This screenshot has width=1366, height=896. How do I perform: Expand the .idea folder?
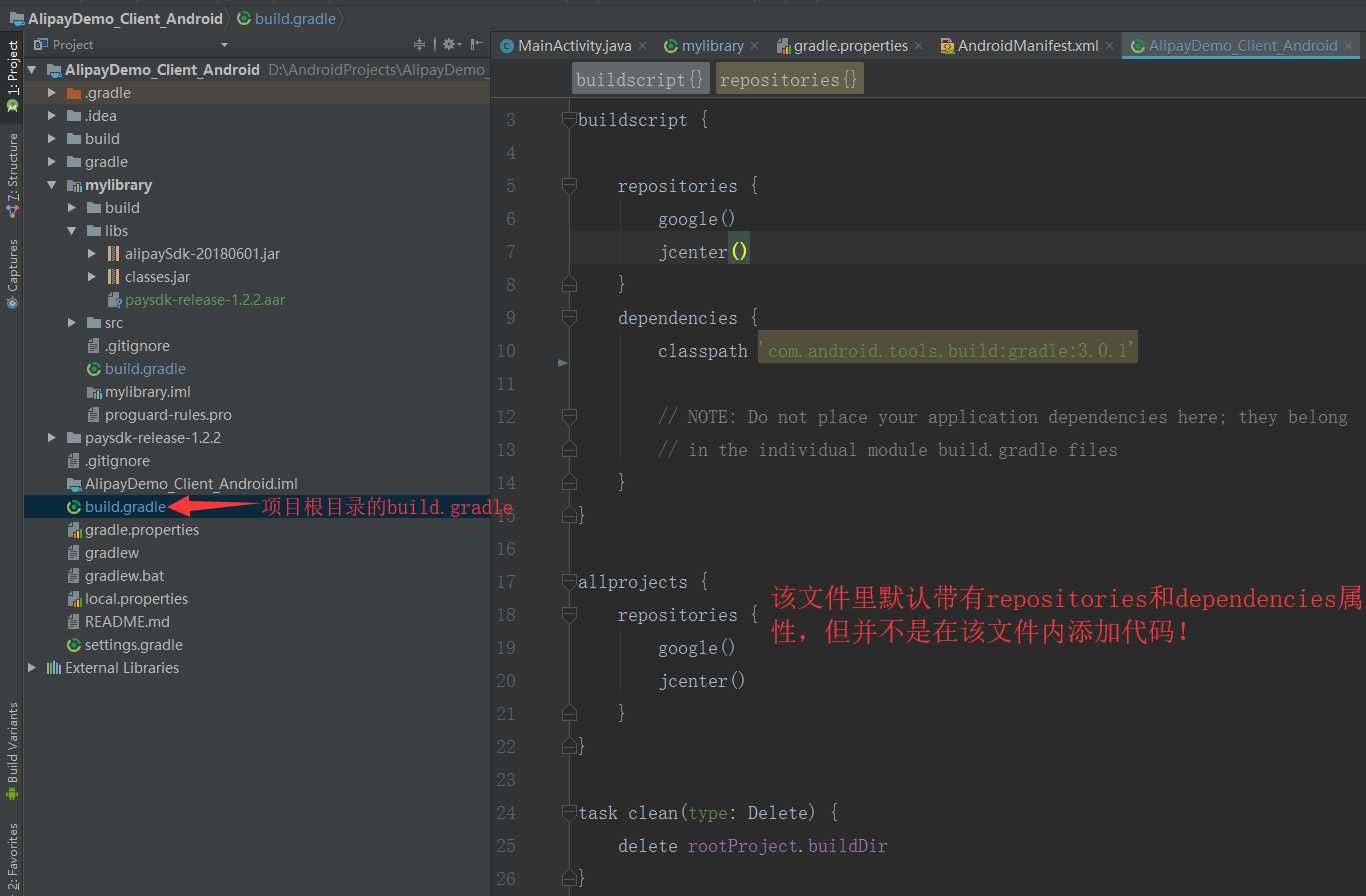pos(52,116)
